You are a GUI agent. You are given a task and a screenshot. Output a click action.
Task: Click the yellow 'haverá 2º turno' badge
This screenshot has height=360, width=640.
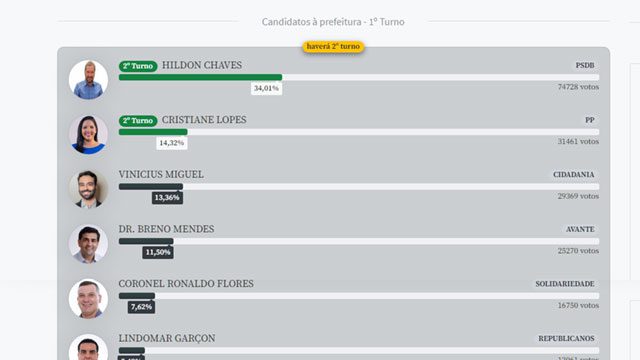coord(333,47)
